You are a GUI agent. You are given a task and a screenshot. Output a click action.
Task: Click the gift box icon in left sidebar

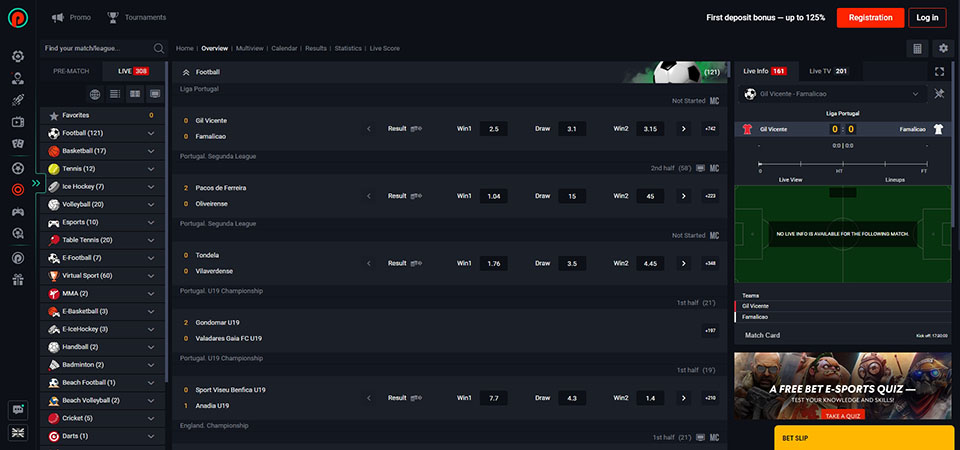click(18, 279)
